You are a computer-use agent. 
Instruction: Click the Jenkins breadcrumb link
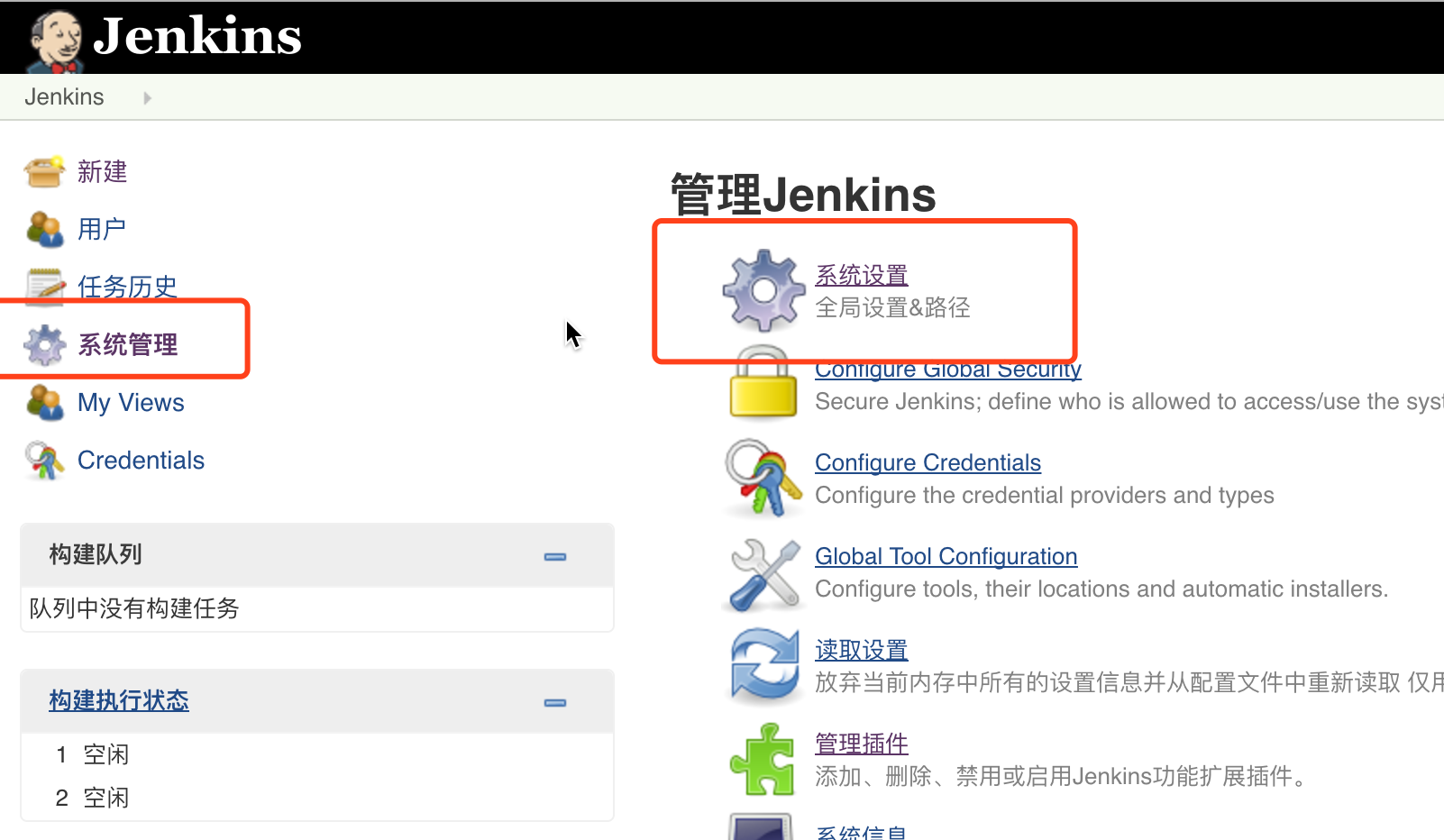click(64, 97)
